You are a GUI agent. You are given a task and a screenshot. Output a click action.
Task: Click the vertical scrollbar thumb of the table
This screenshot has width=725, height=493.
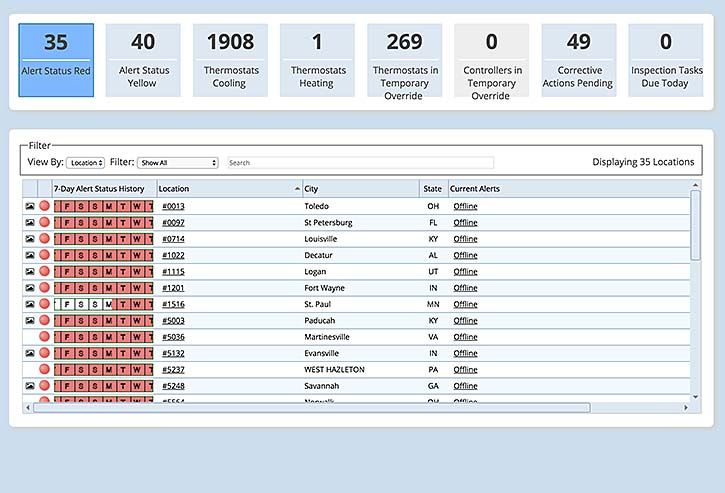(x=695, y=225)
